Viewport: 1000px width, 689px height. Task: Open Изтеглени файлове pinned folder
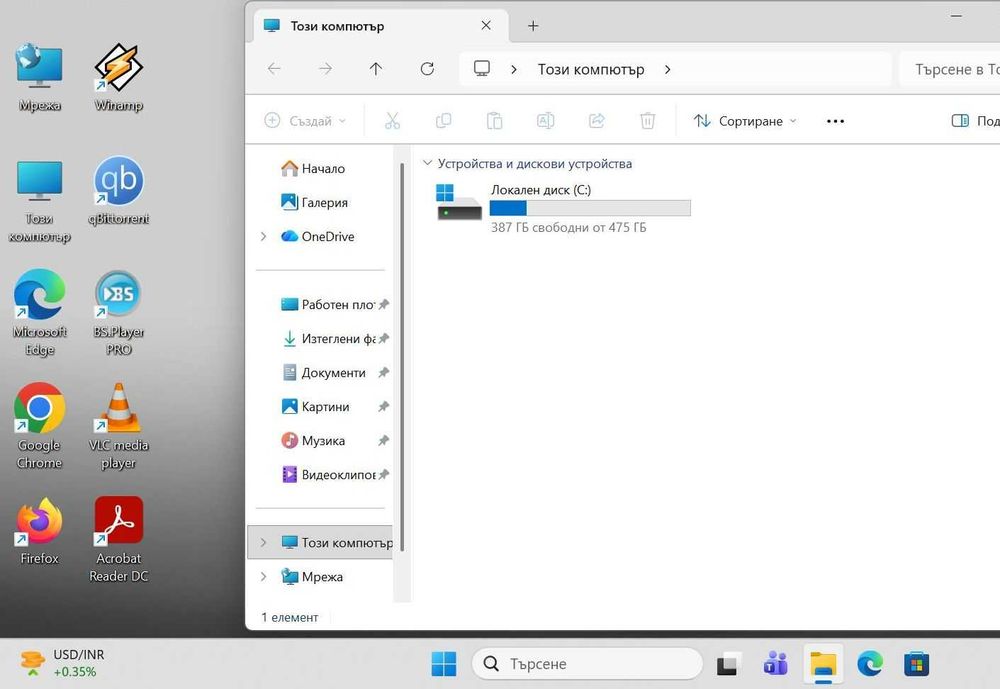[327, 339]
